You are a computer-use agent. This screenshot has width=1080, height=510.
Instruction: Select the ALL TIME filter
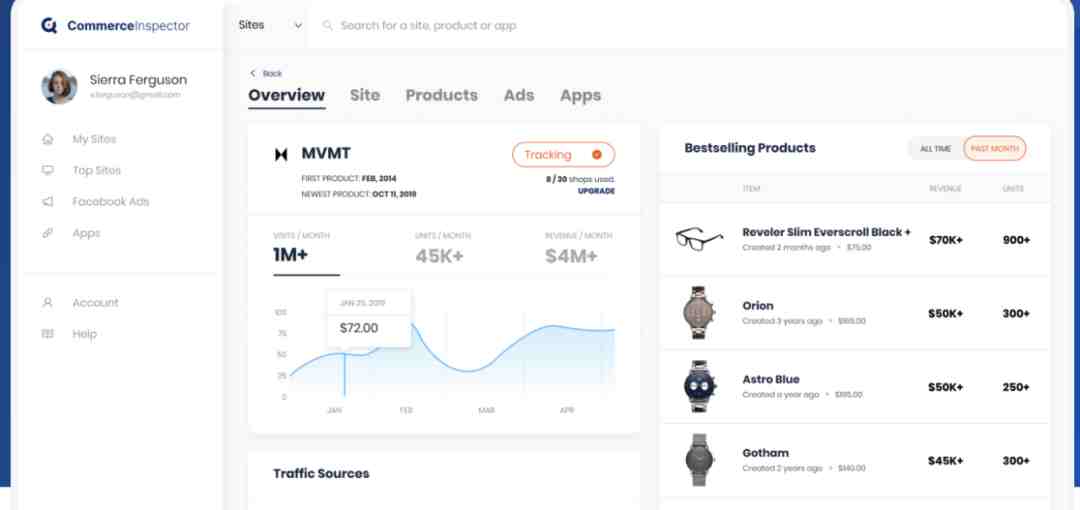(935, 148)
